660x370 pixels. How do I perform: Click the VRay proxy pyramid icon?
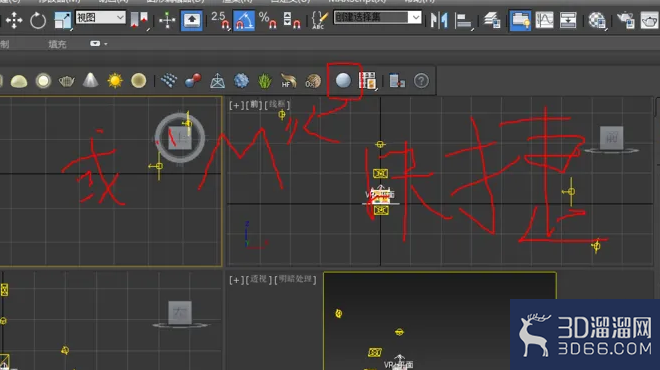click(x=217, y=80)
